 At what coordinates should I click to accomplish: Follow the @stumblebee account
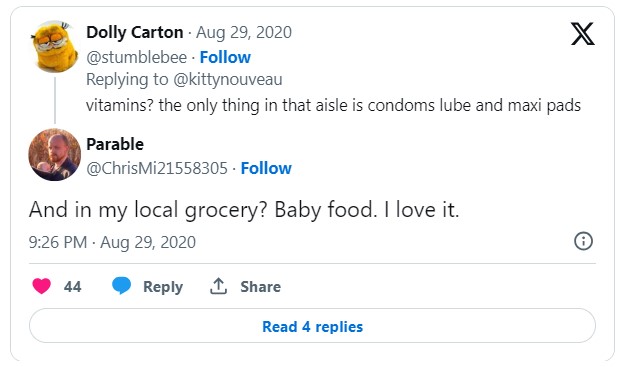[x=225, y=57]
